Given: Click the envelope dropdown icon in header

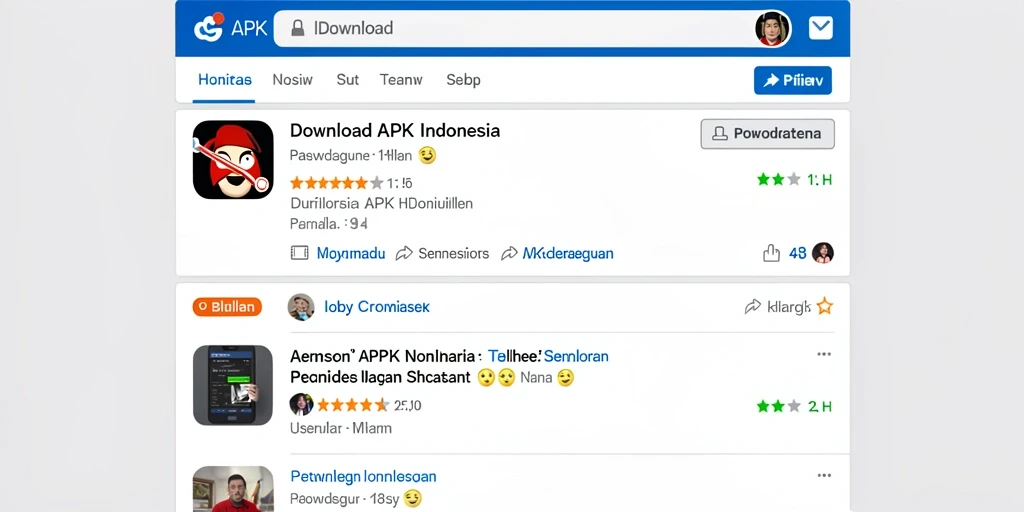Looking at the screenshot, I should [821, 28].
